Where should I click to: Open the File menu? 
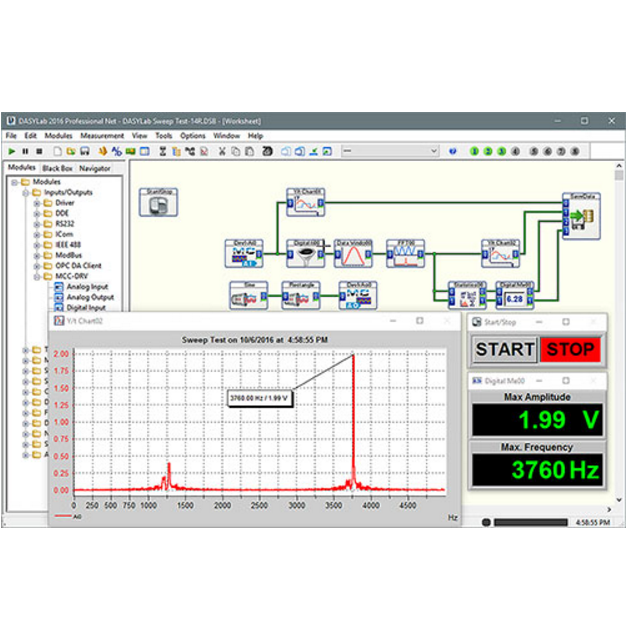tap(11, 136)
